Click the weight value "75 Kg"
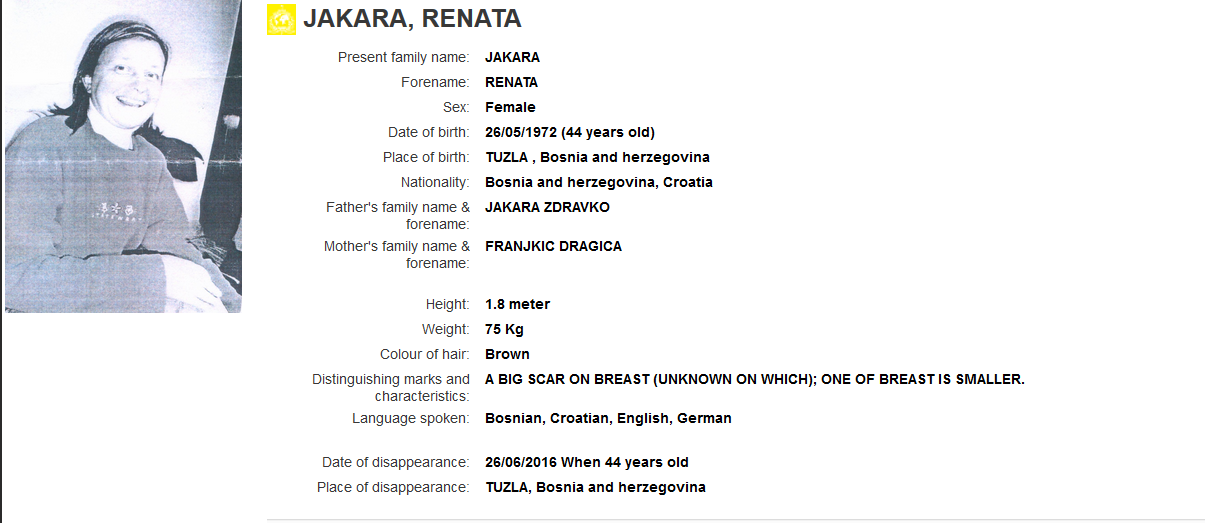This screenshot has width=1205, height=523. 504,329
